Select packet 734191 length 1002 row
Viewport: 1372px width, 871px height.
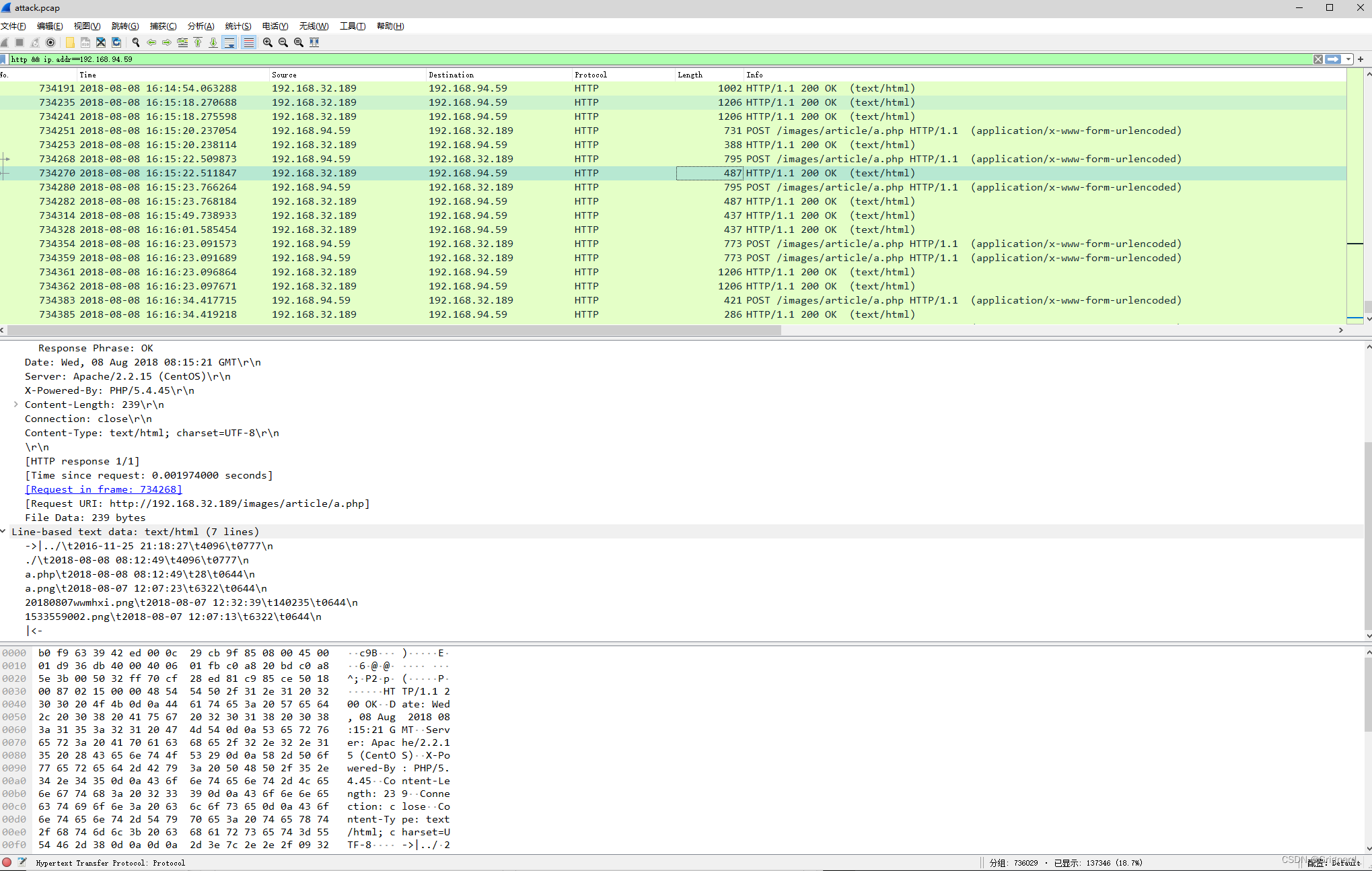click(673, 88)
